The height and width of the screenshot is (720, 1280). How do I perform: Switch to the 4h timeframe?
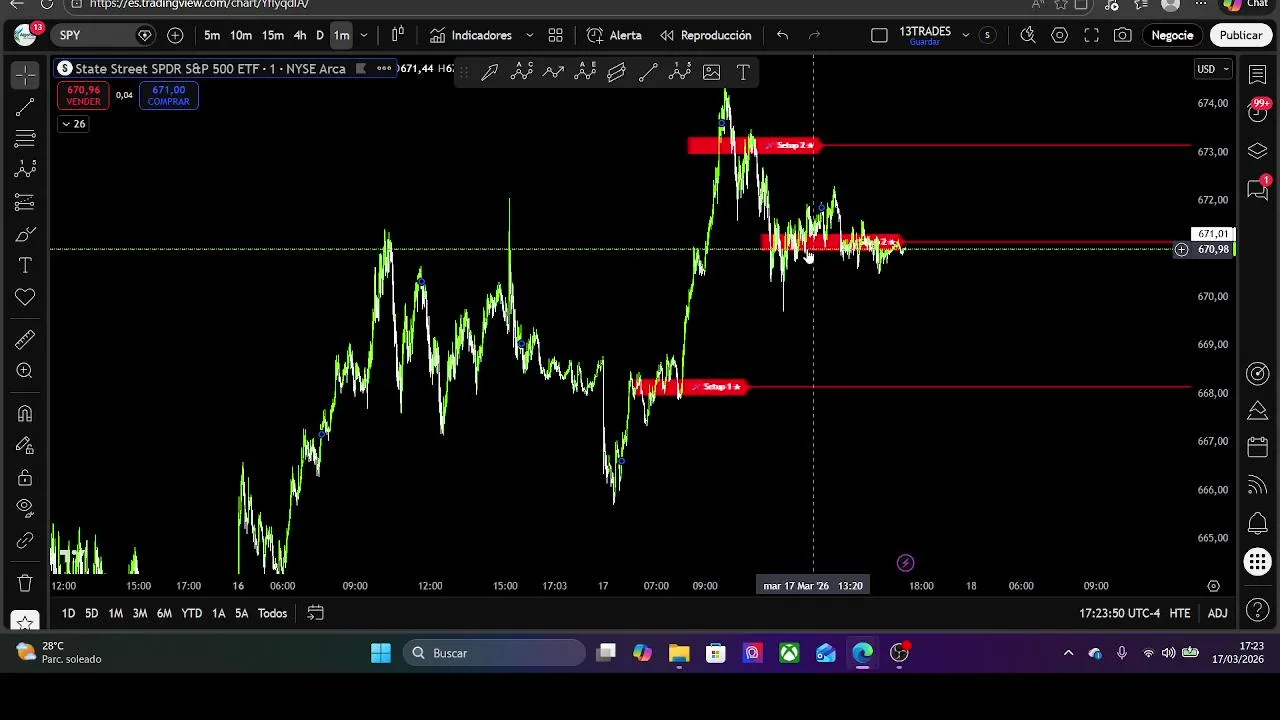pyautogui.click(x=300, y=35)
